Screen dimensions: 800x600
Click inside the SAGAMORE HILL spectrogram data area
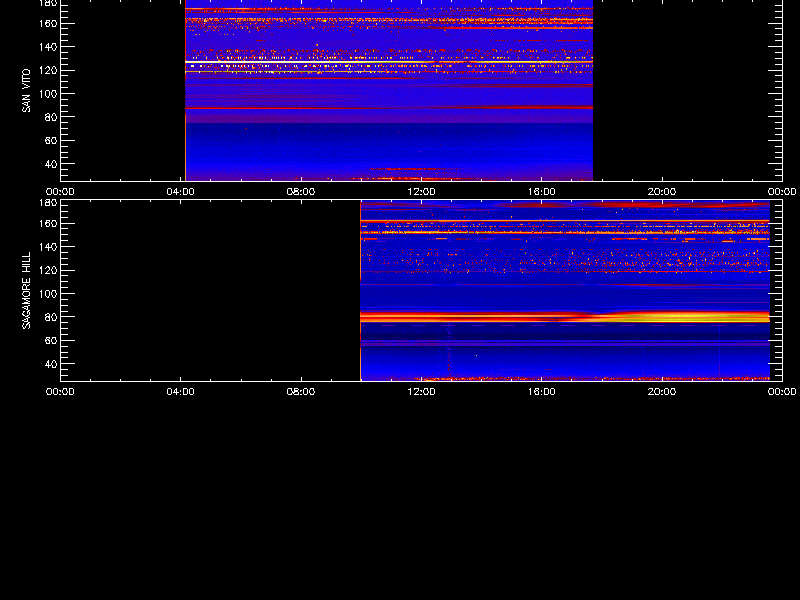(565, 291)
